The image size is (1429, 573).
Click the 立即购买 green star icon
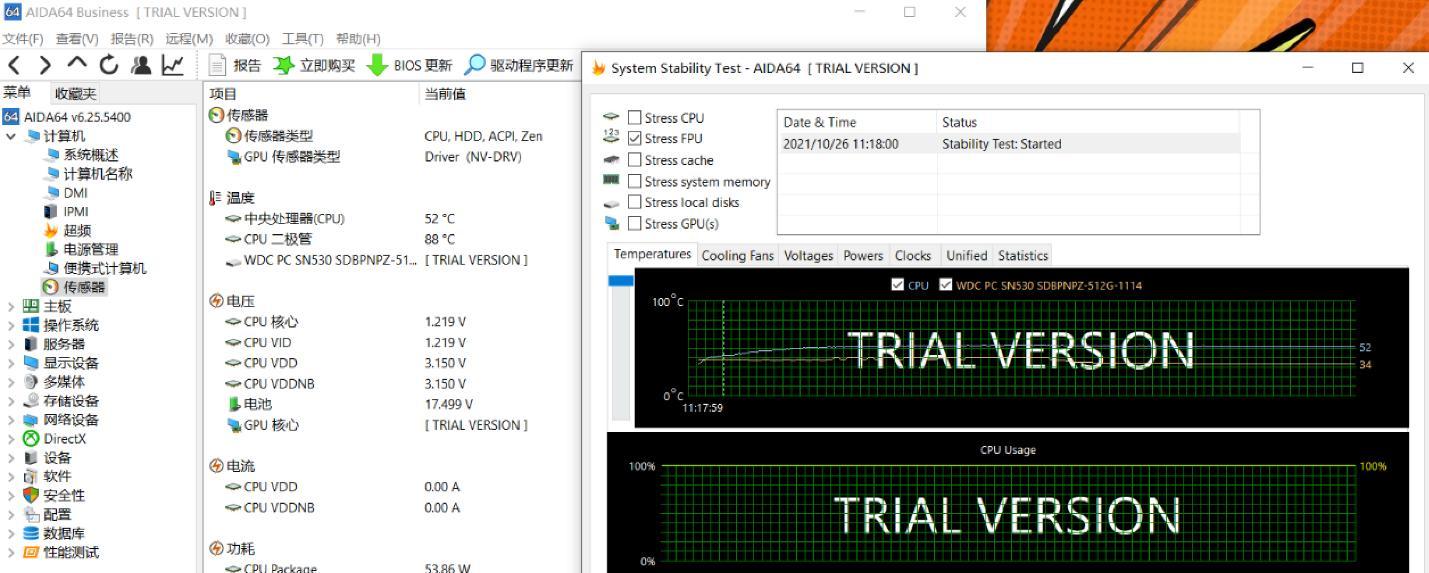284,66
